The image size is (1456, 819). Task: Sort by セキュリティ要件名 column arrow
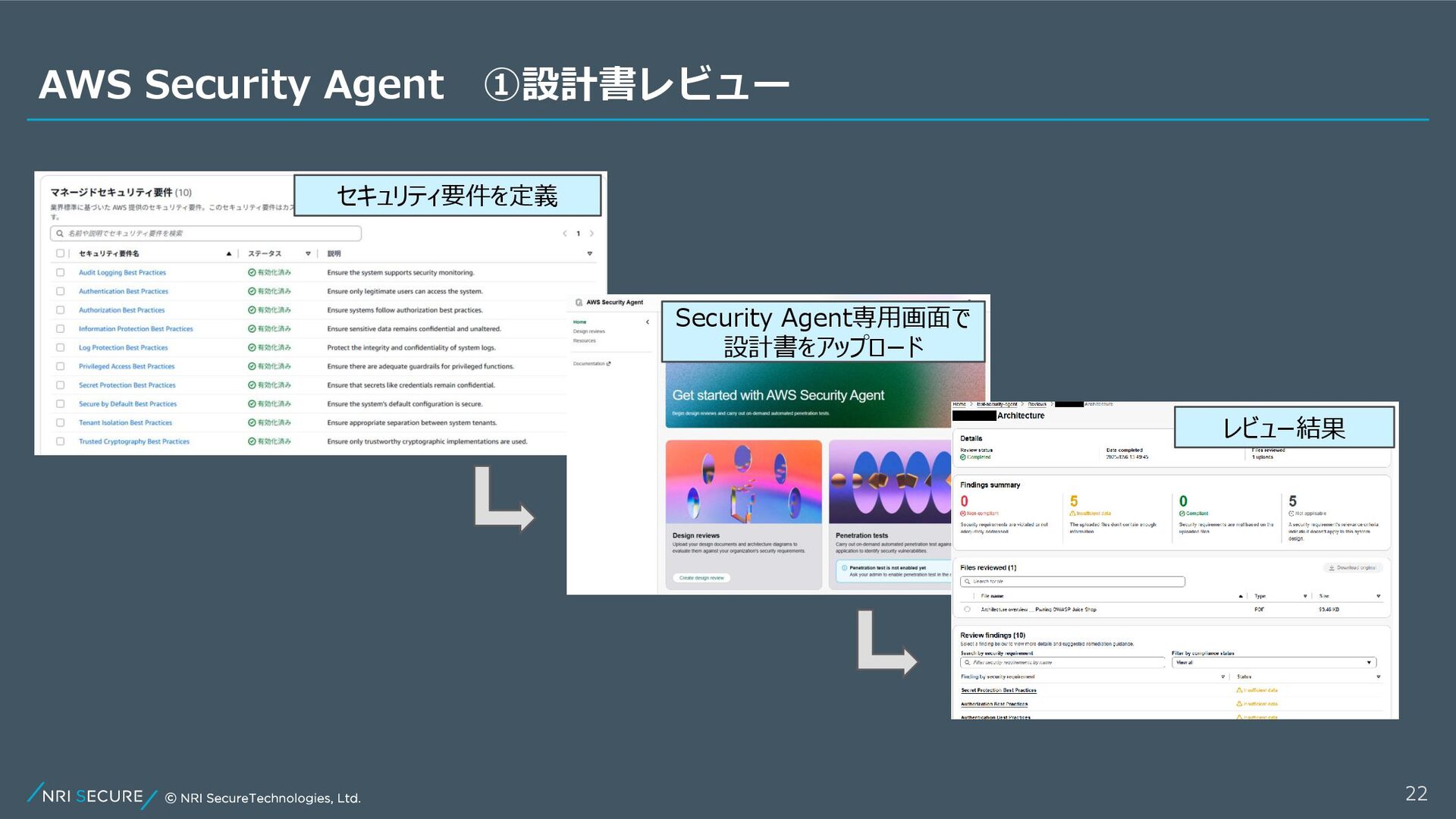[228, 253]
